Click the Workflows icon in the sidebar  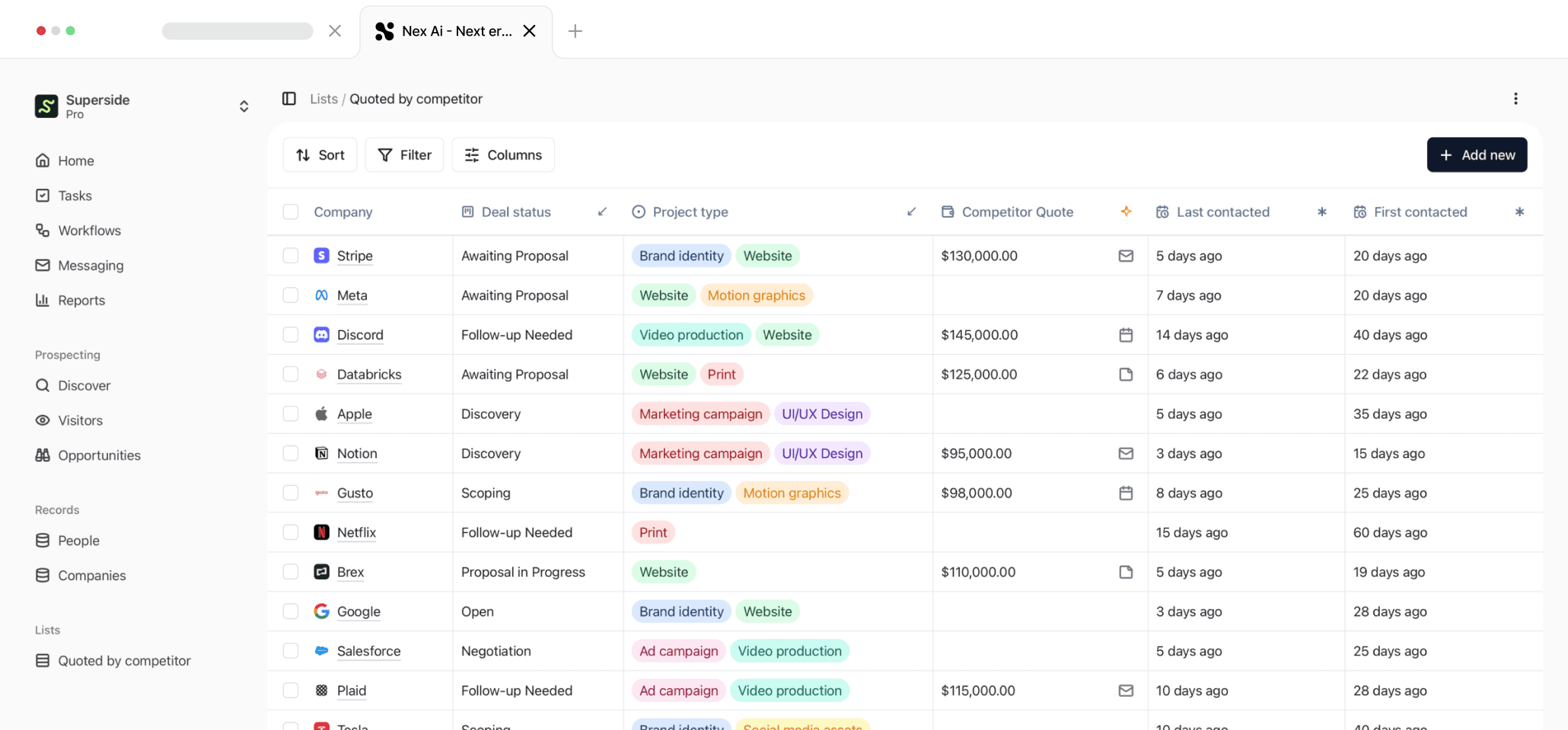43,230
